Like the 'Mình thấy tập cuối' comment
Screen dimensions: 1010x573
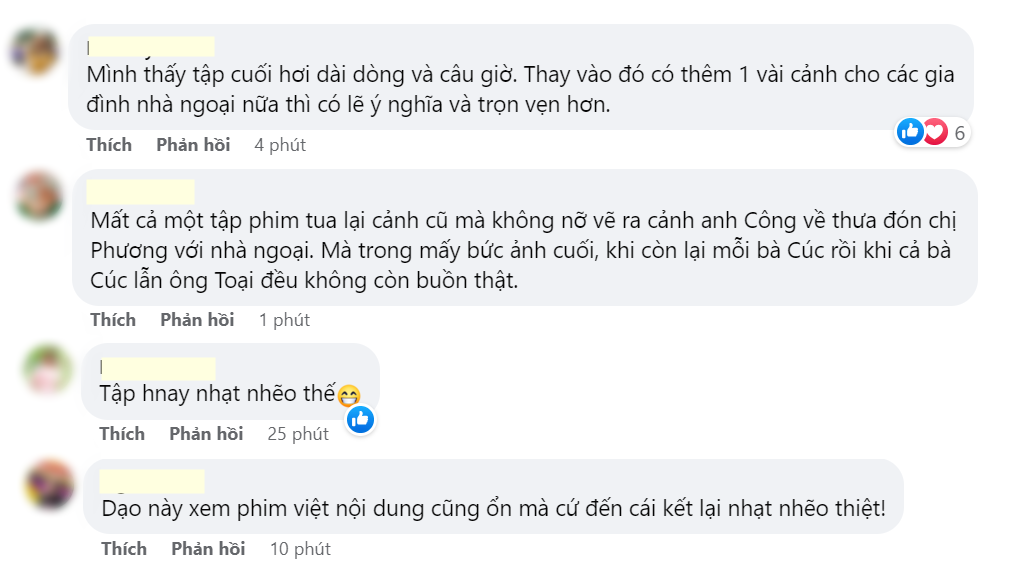click(x=109, y=145)
